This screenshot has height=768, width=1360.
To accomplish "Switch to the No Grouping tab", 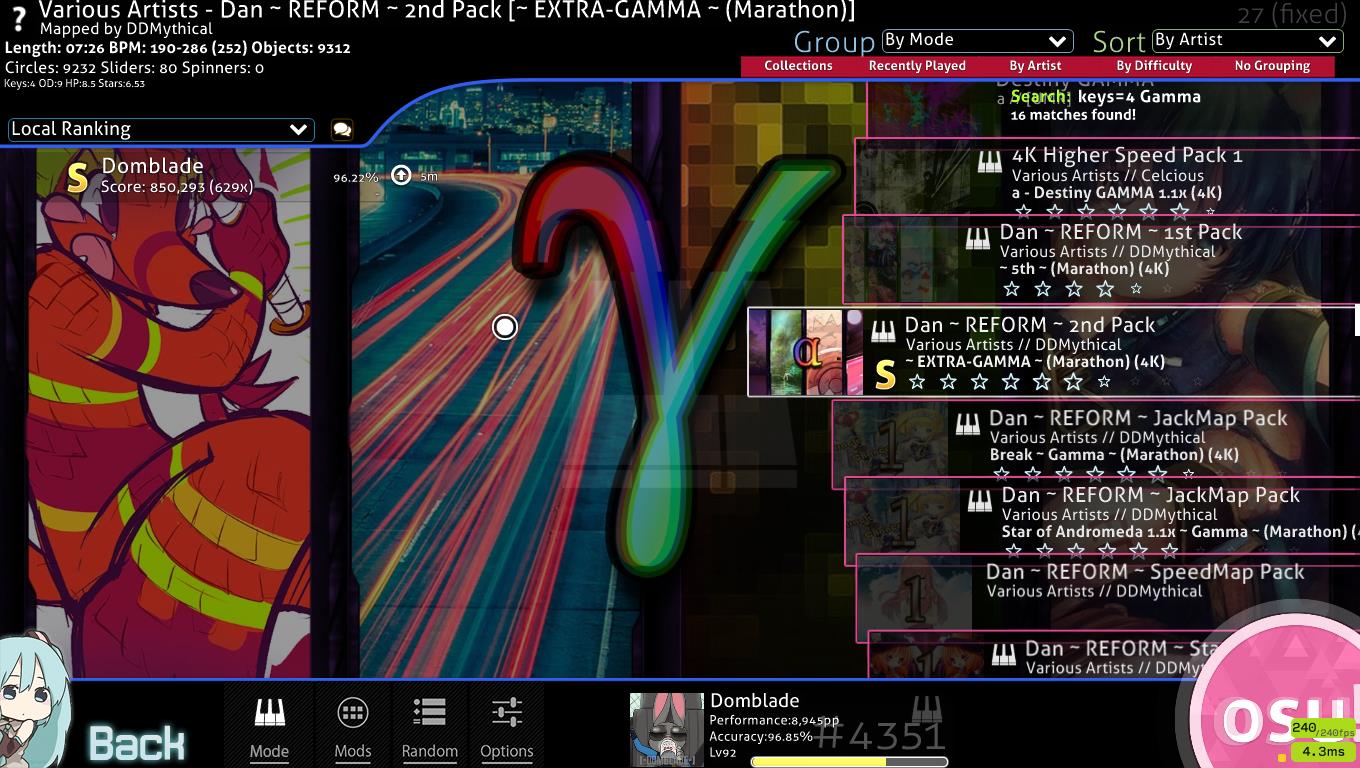I will pyautogui.click(x=1272, y=66).
